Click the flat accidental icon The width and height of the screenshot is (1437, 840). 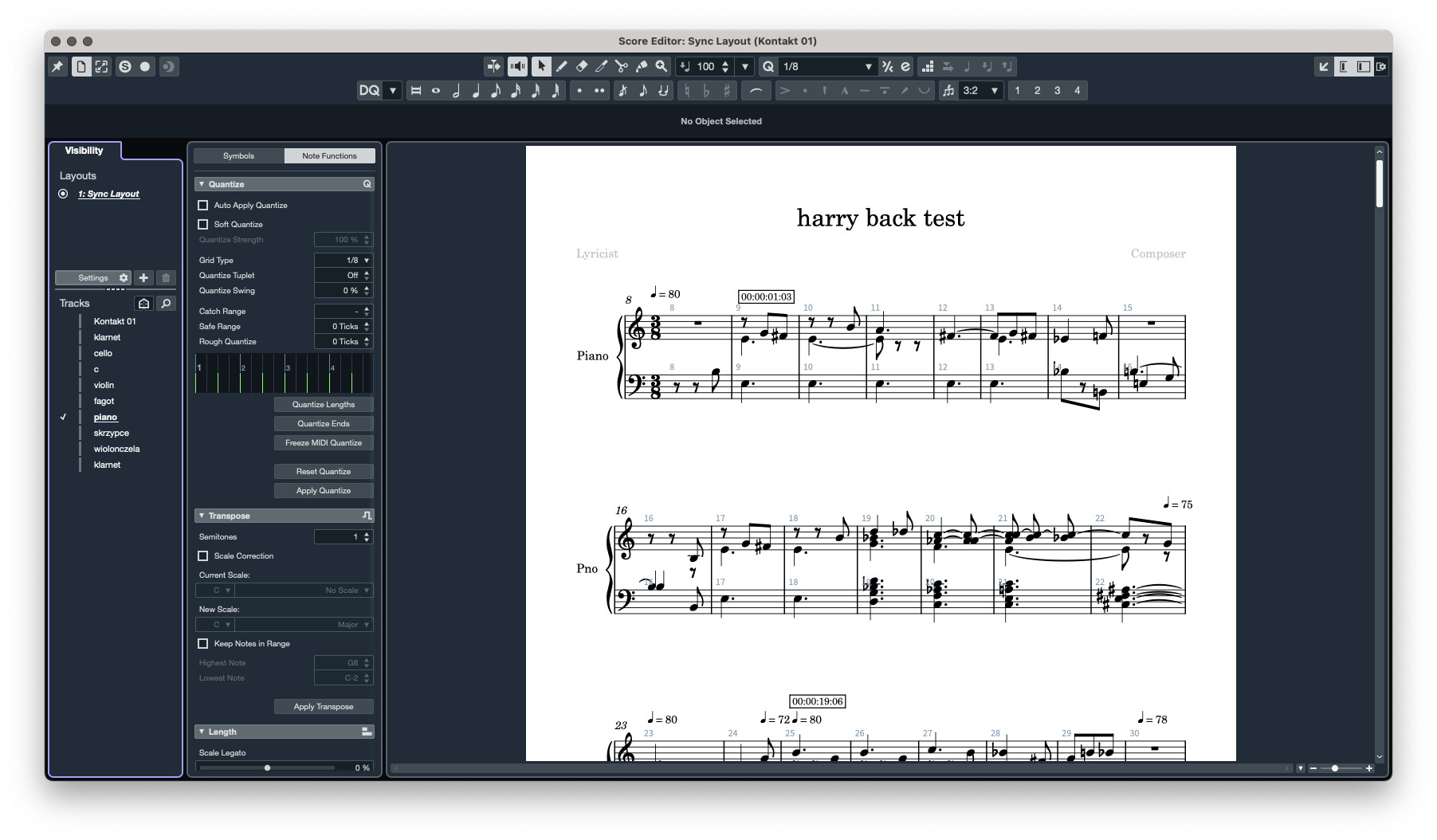pyautogui.click(x=706, y=90)
